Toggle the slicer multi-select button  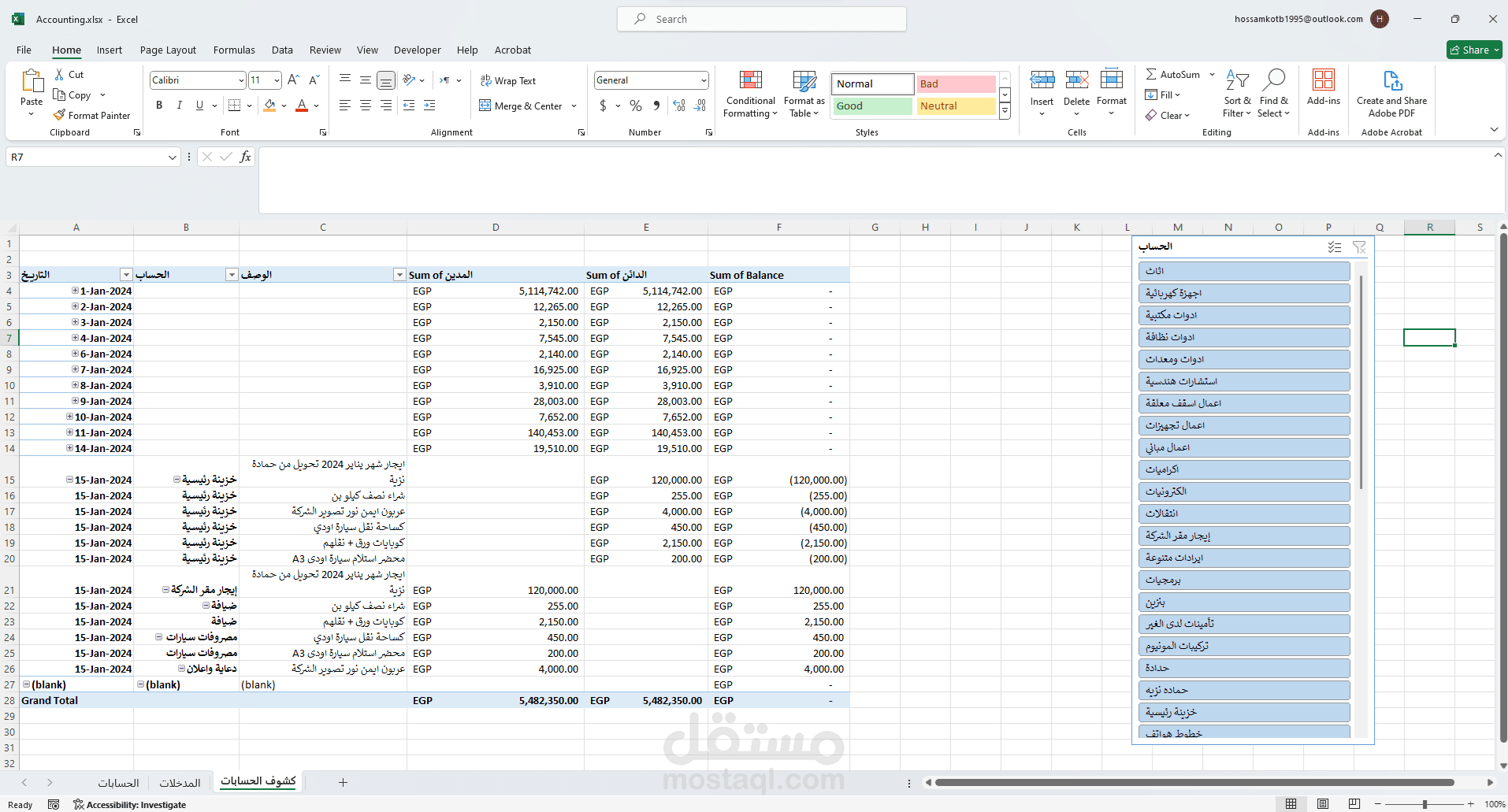(x=1334, y=247)
